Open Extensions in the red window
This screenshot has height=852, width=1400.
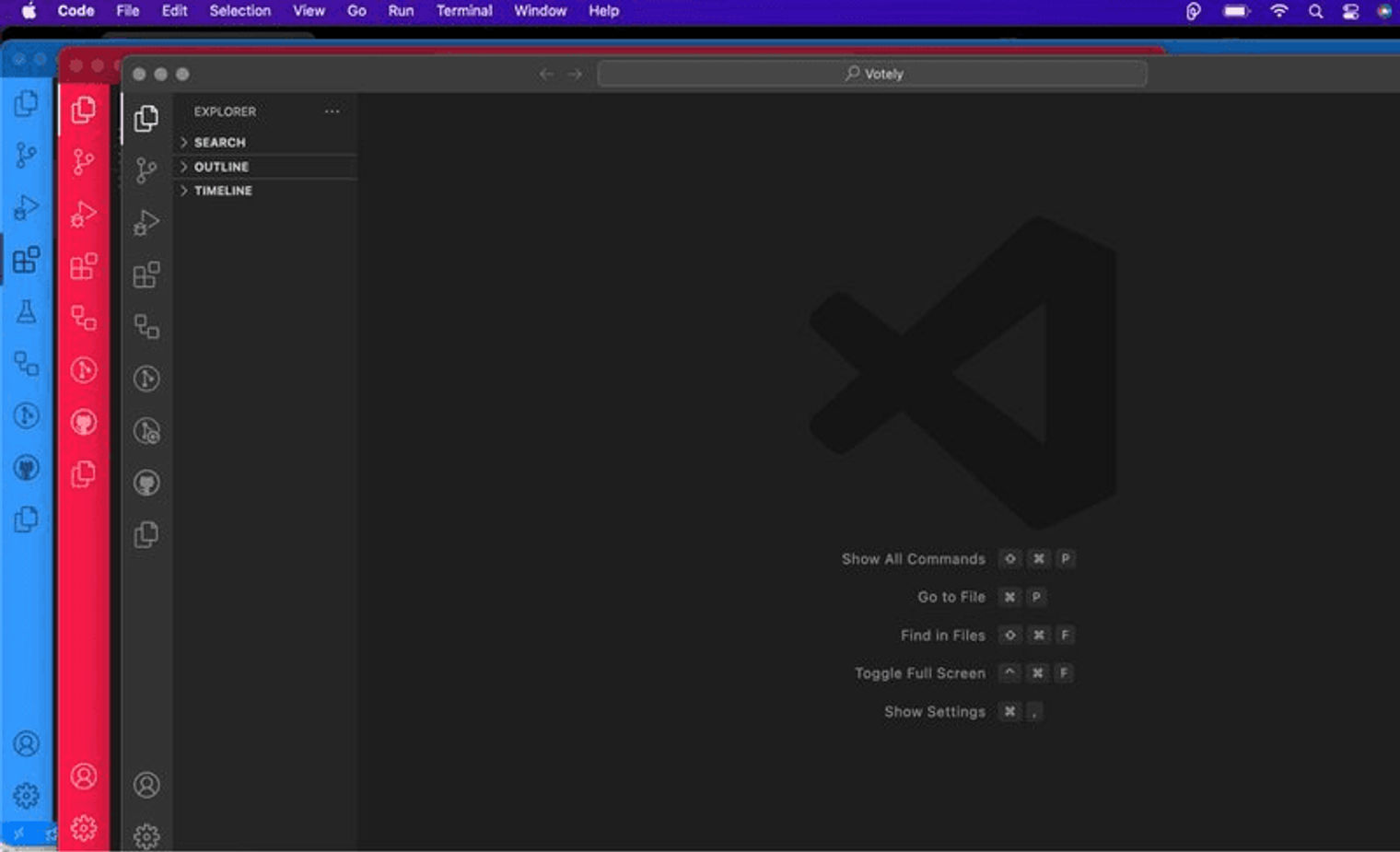[84, 266]
